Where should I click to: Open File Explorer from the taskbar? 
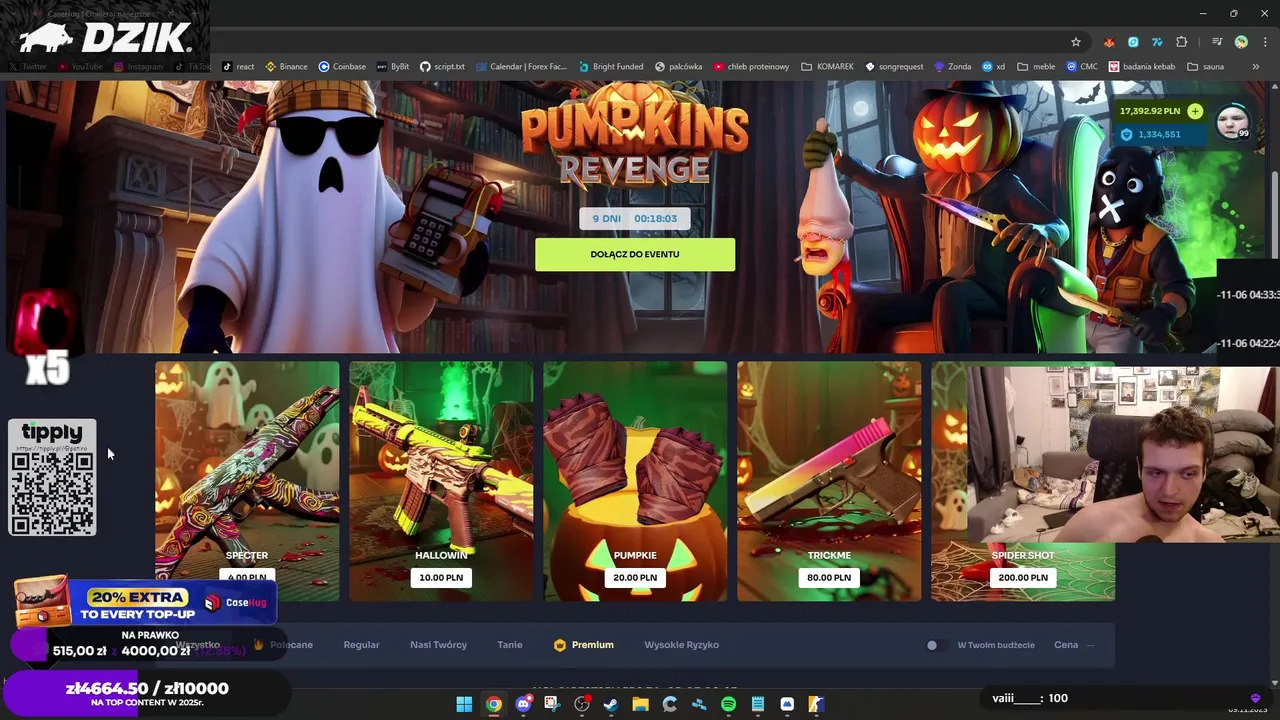[640, 704]
